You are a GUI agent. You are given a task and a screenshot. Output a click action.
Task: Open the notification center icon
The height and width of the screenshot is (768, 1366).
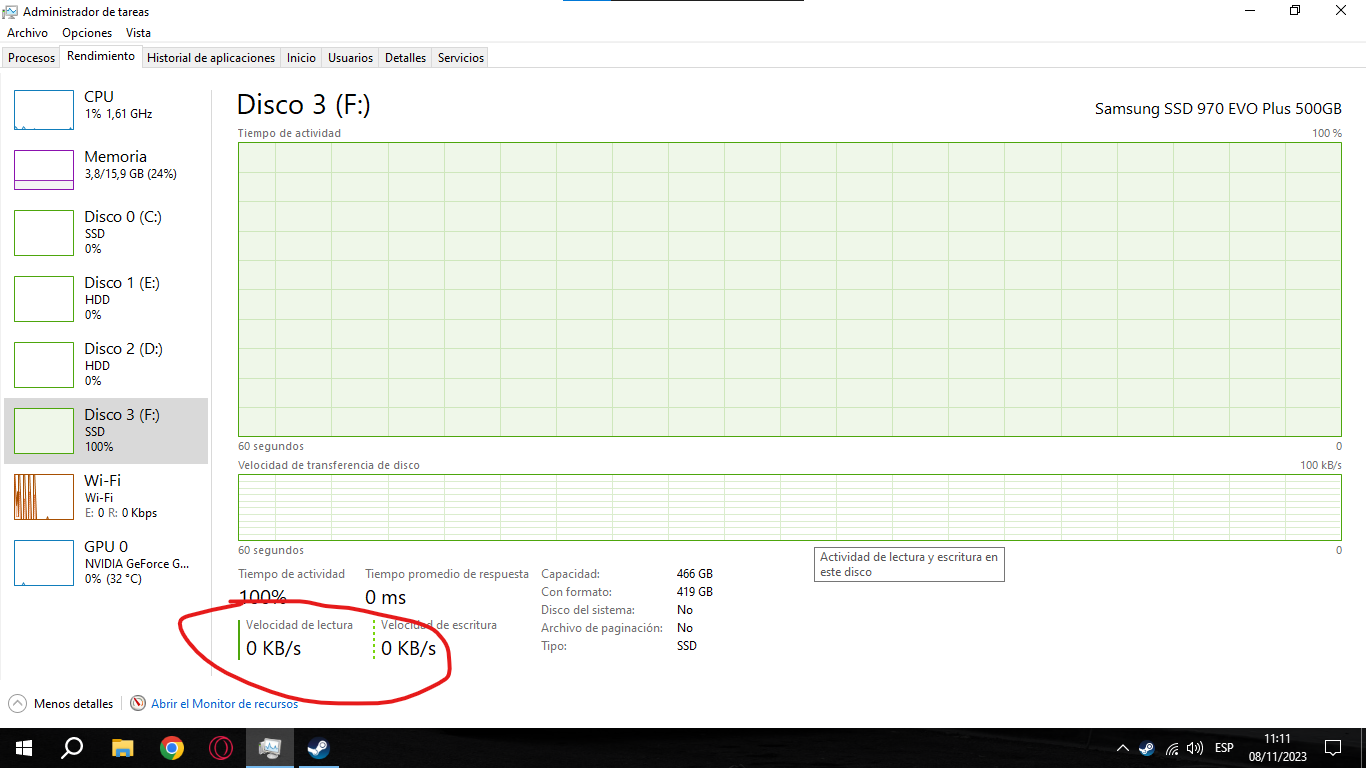click(1332, 748)
